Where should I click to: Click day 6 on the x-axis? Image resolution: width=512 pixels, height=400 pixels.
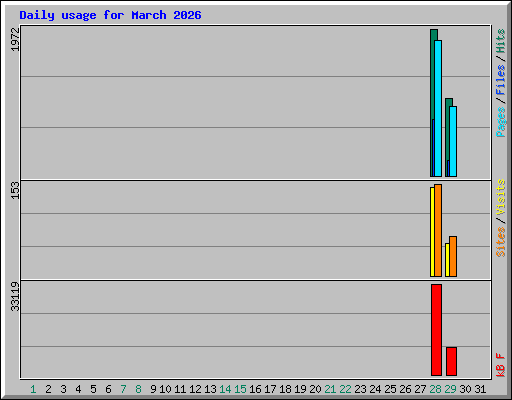108,389
